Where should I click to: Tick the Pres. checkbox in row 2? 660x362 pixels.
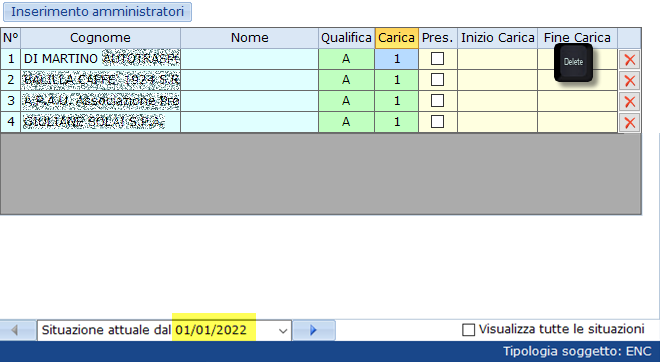(437, 80)
